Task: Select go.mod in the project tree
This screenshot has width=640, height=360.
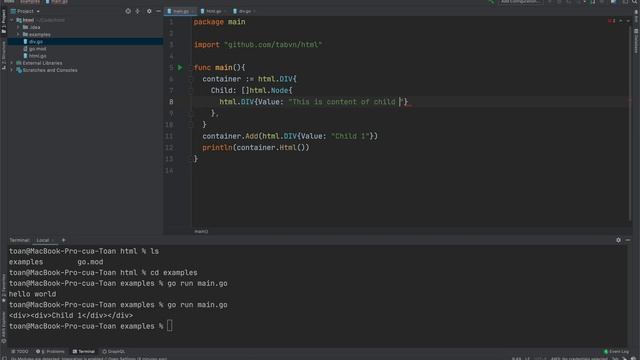Action: [x=37, y=49]
